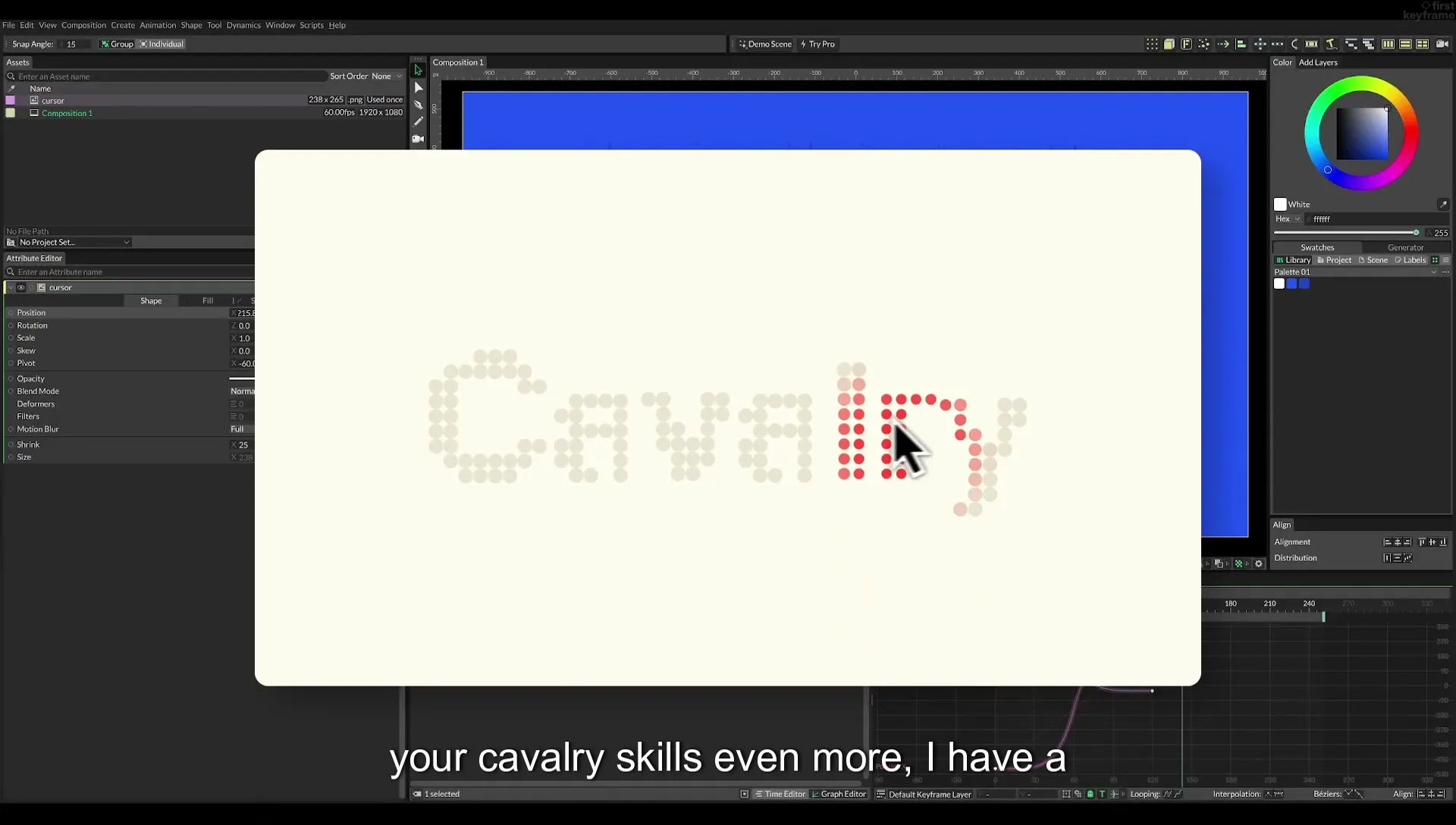Click the eyedropper icon beside White
Viewport: 1456px width, 825px height.
click(x=1443, y=204)
